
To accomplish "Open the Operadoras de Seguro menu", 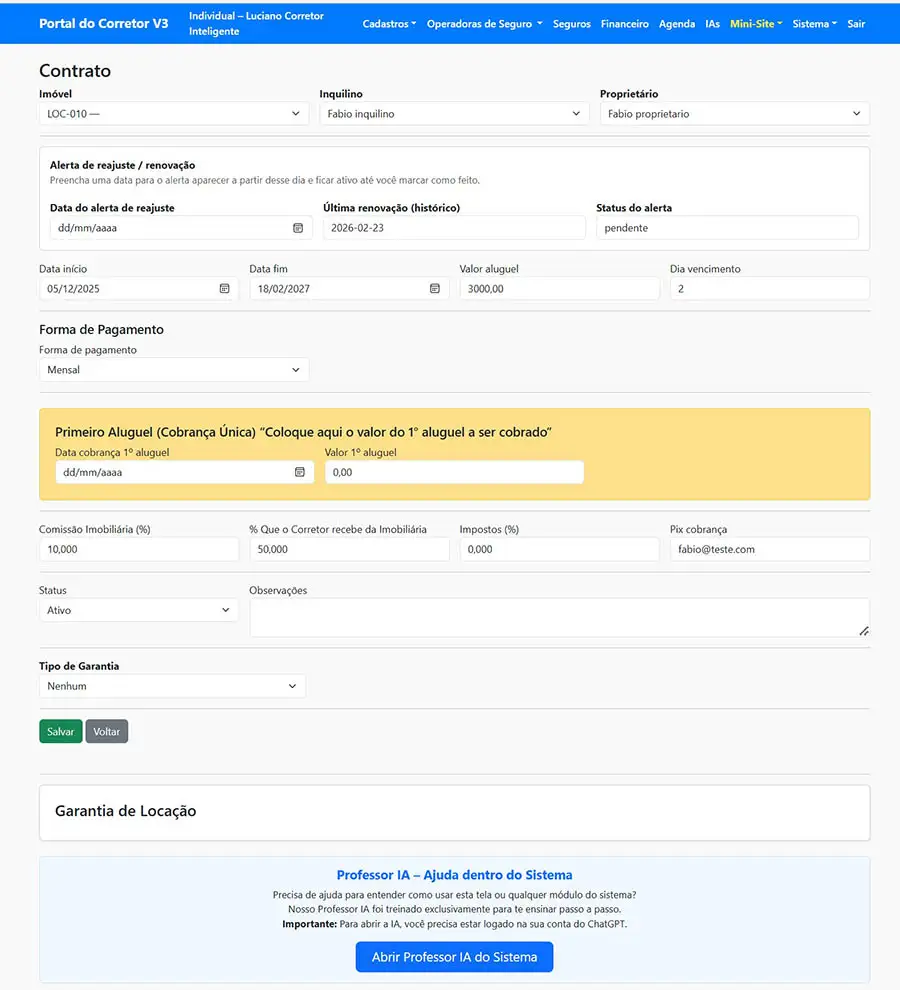I will pyautogui.click(x=484, y=24).
